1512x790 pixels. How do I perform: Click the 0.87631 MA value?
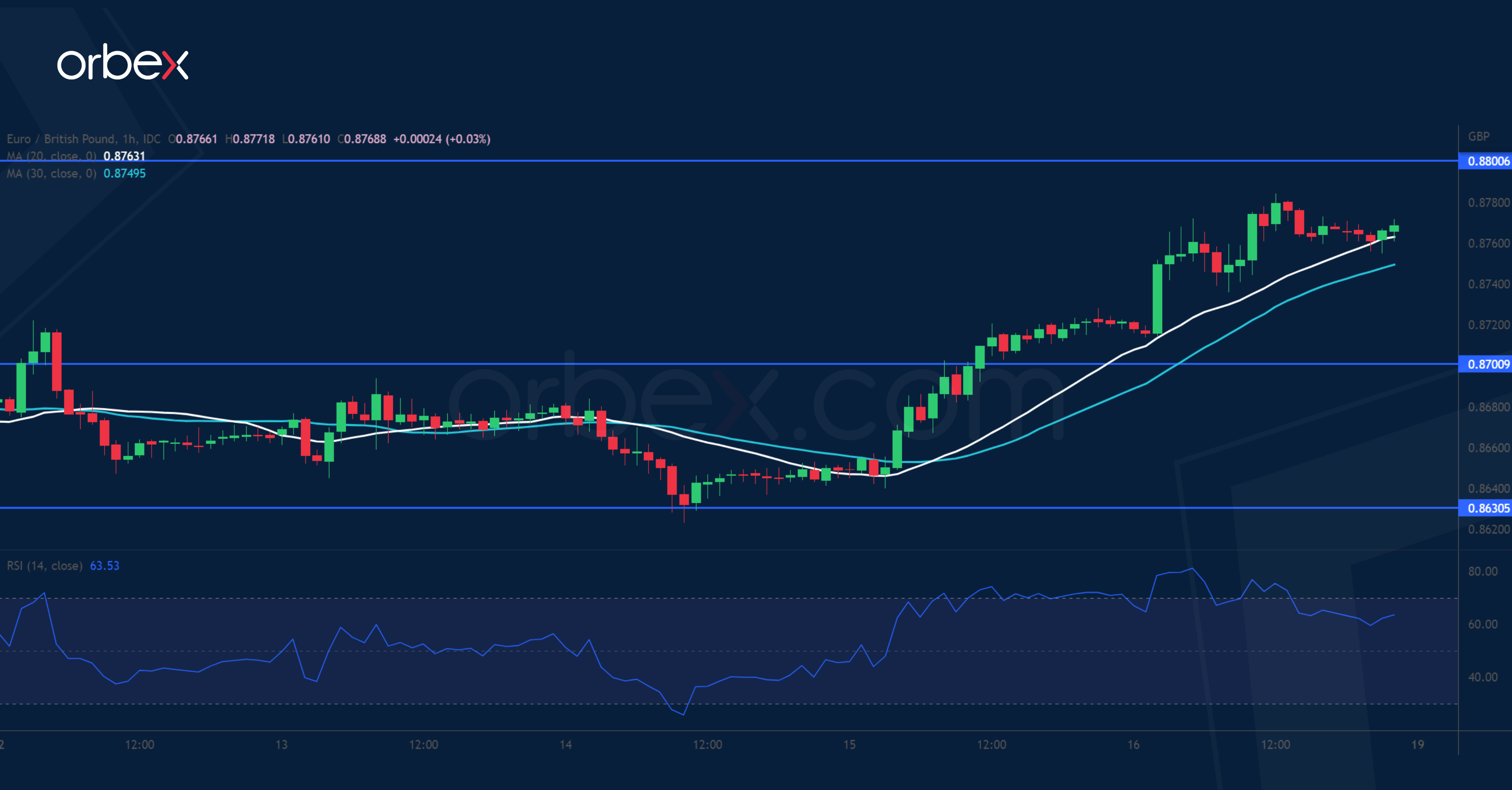(x=124, y=156)
